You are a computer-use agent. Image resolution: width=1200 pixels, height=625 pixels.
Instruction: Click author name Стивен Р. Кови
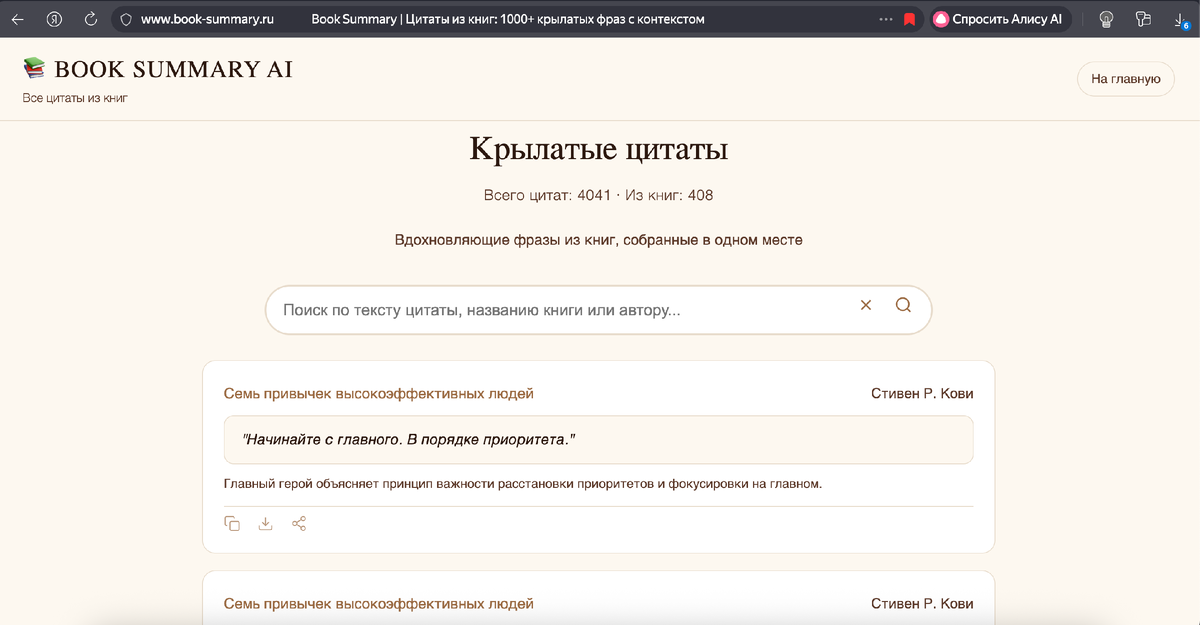point(922,393)
